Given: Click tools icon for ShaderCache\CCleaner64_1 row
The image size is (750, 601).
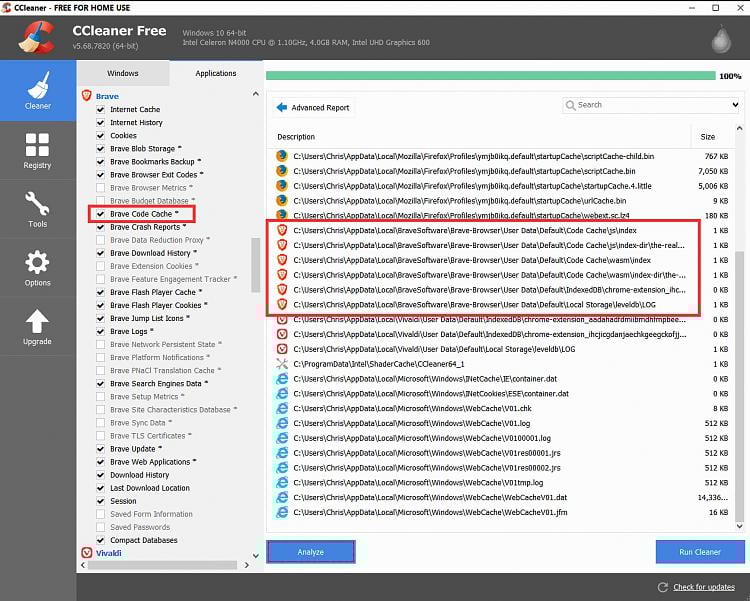Looking at the screenshot, I should (282, 364).
